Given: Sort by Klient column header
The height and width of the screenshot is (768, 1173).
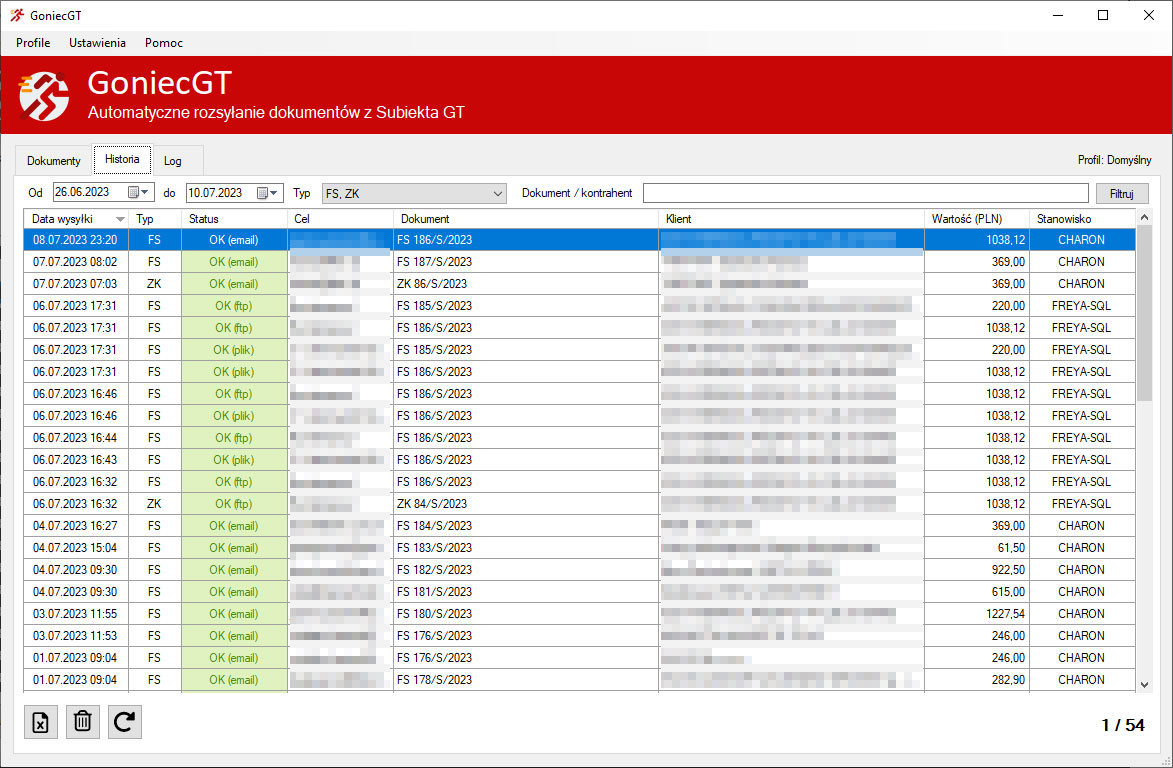Looking at the screenshot, I should tap(791, 219).
